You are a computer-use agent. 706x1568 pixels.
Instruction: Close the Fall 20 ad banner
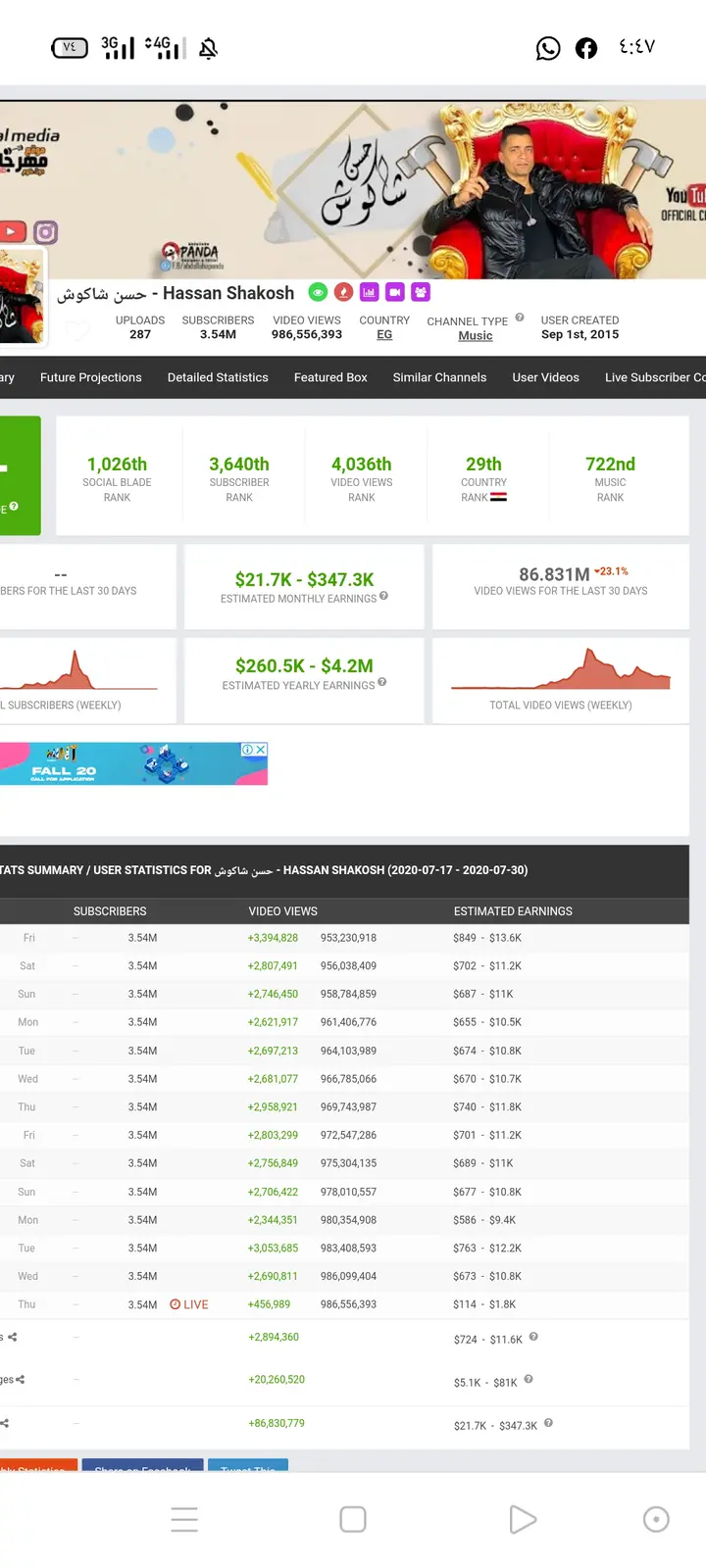click(x=261, y=749)
